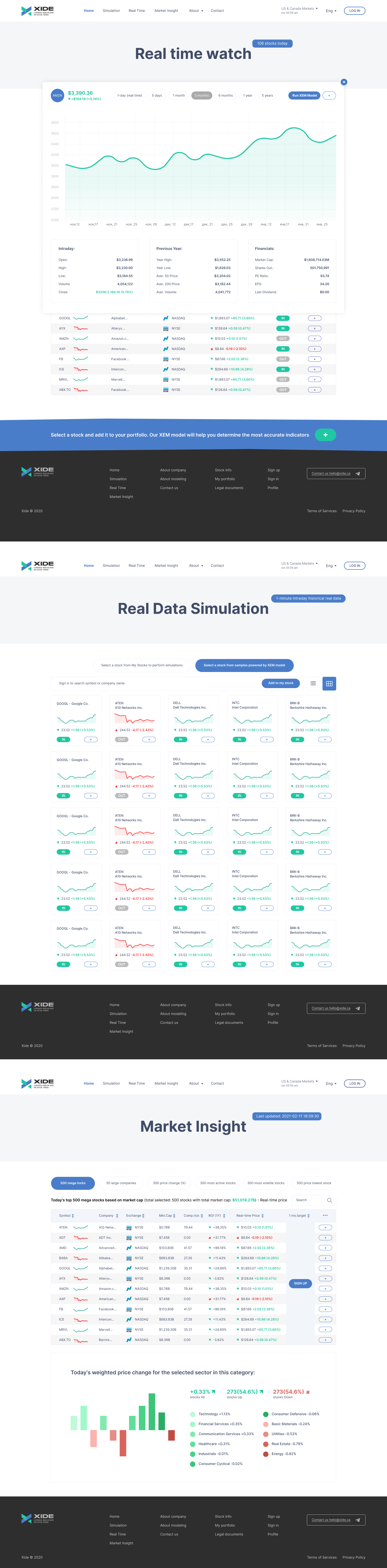Toggle the IN badge on GOOGL watch row
This screenshot has height=1568, width=387.
pos(283,318)
